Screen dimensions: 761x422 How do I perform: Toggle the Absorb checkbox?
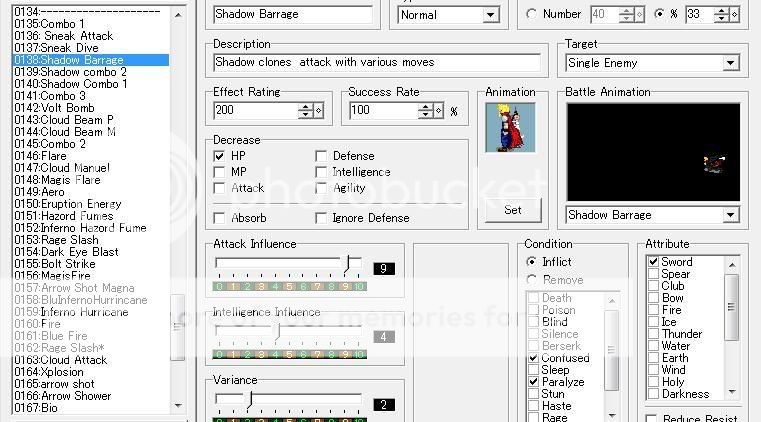point(220,218)
